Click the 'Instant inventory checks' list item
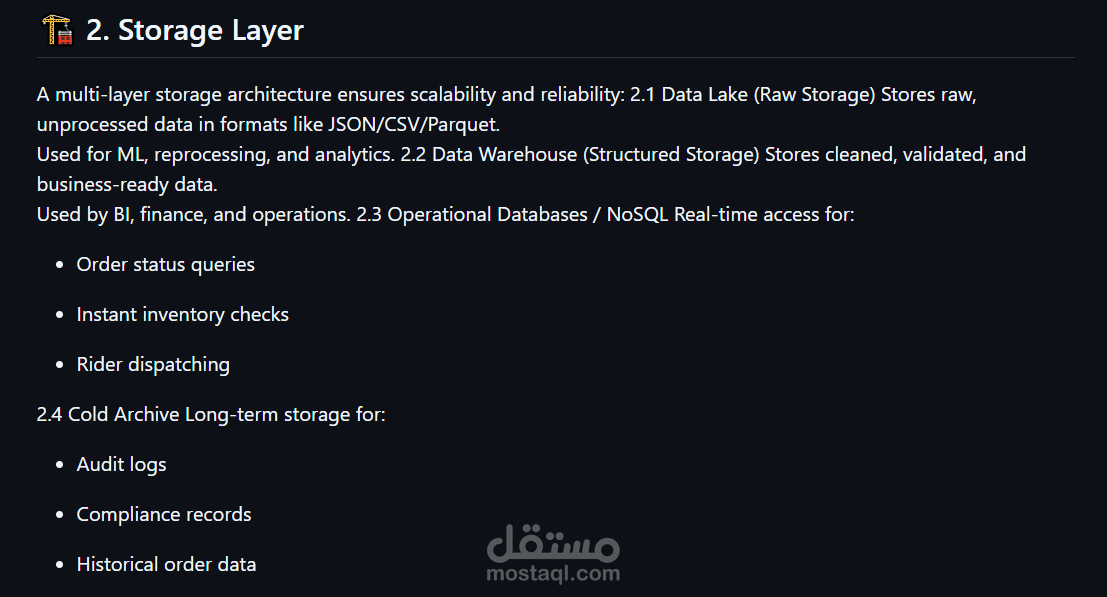Screen dimensions: 1107x597 [x=182, y=314]
